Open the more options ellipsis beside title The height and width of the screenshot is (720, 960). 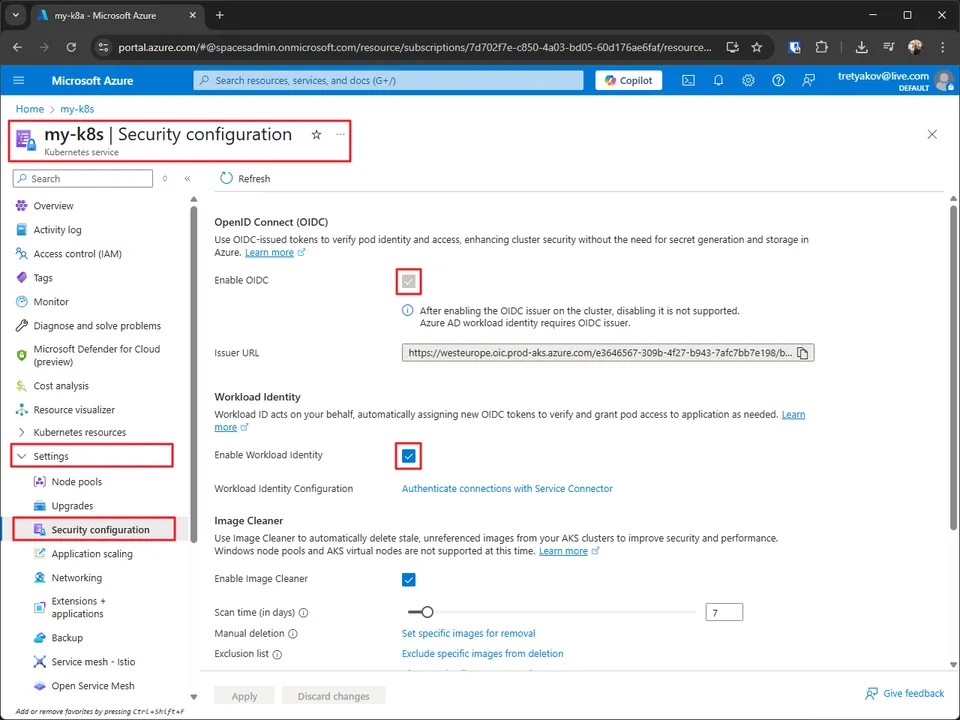[x=340, y=134]
